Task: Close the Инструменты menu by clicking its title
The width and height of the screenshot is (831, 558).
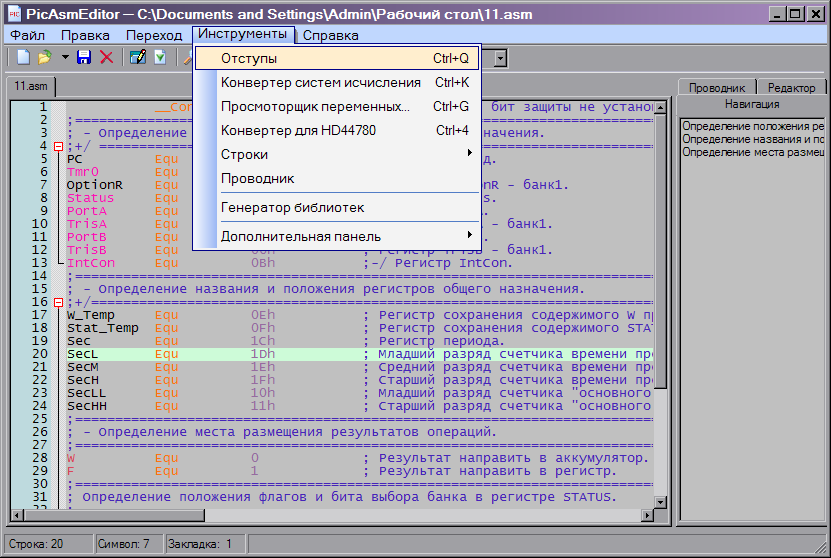Action: click(242, 34)
